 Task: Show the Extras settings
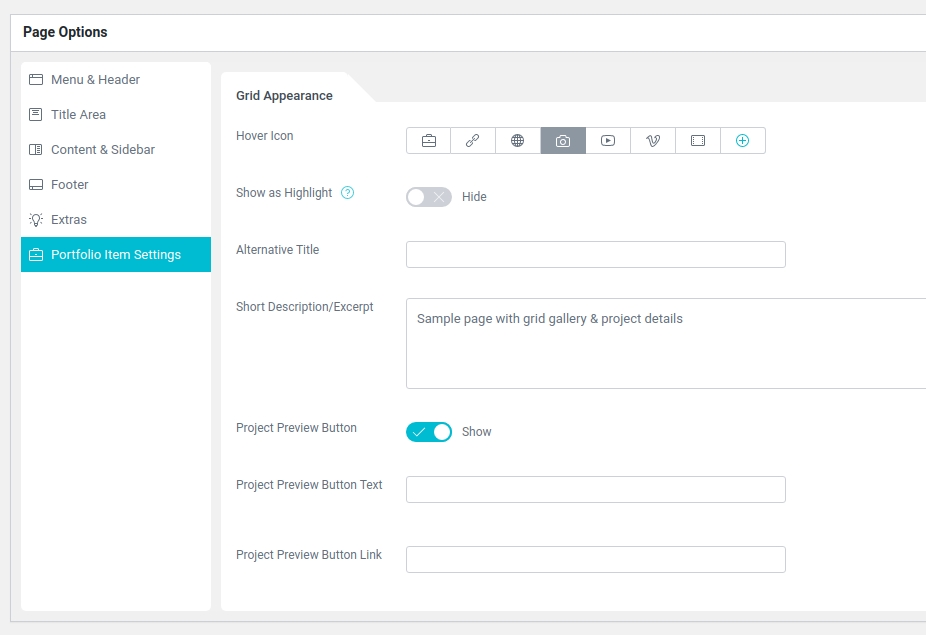tap(69, 220)
